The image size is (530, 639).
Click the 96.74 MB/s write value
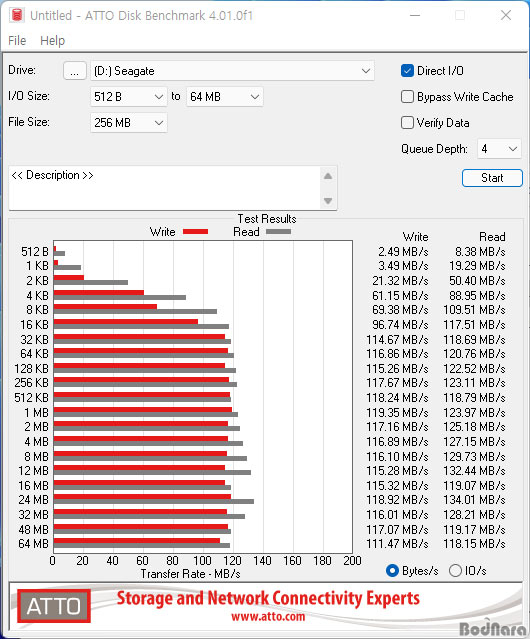400,325
